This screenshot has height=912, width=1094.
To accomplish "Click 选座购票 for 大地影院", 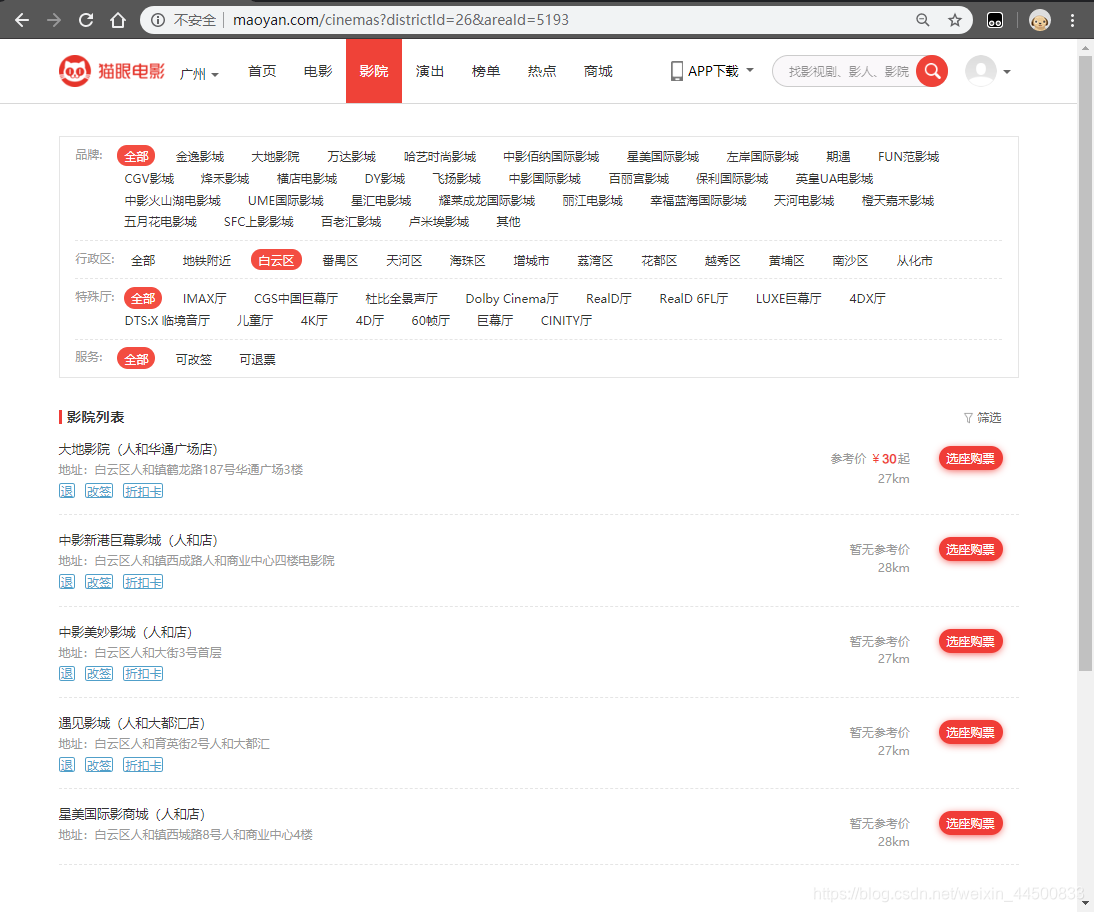I will (x=971, y=458).
